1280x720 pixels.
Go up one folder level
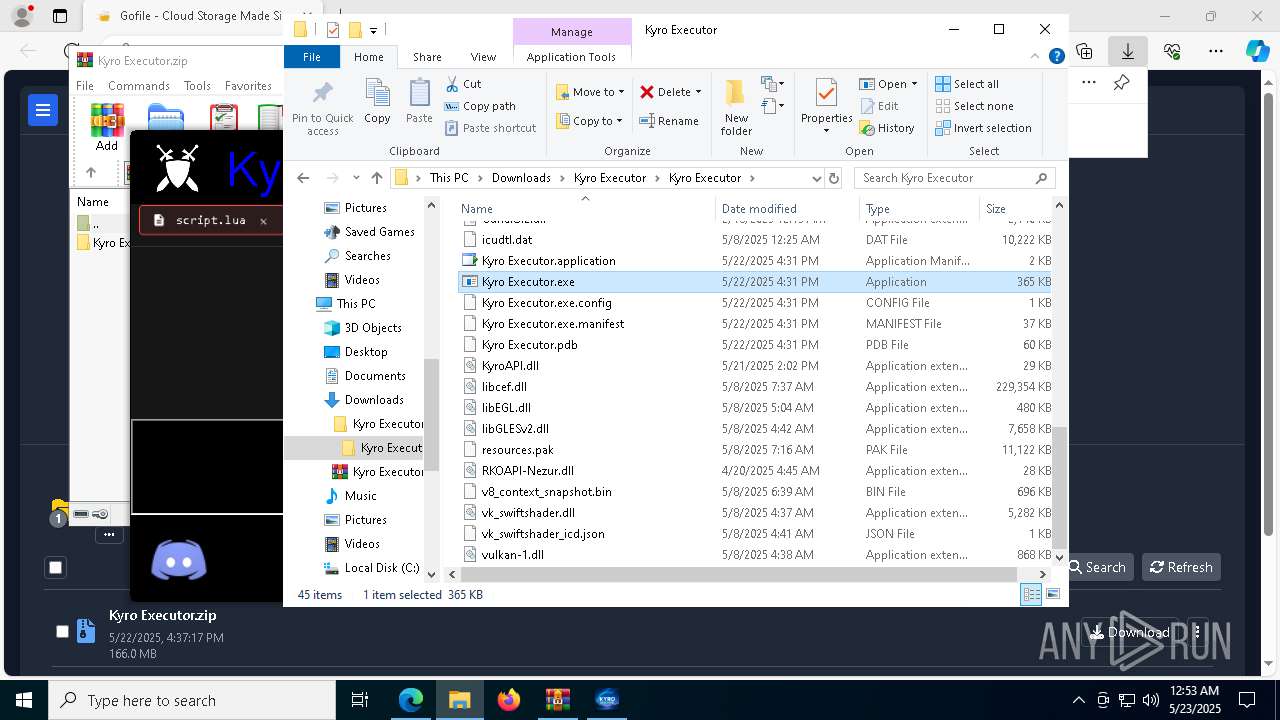pyautogui.click(x=376, y=178)
